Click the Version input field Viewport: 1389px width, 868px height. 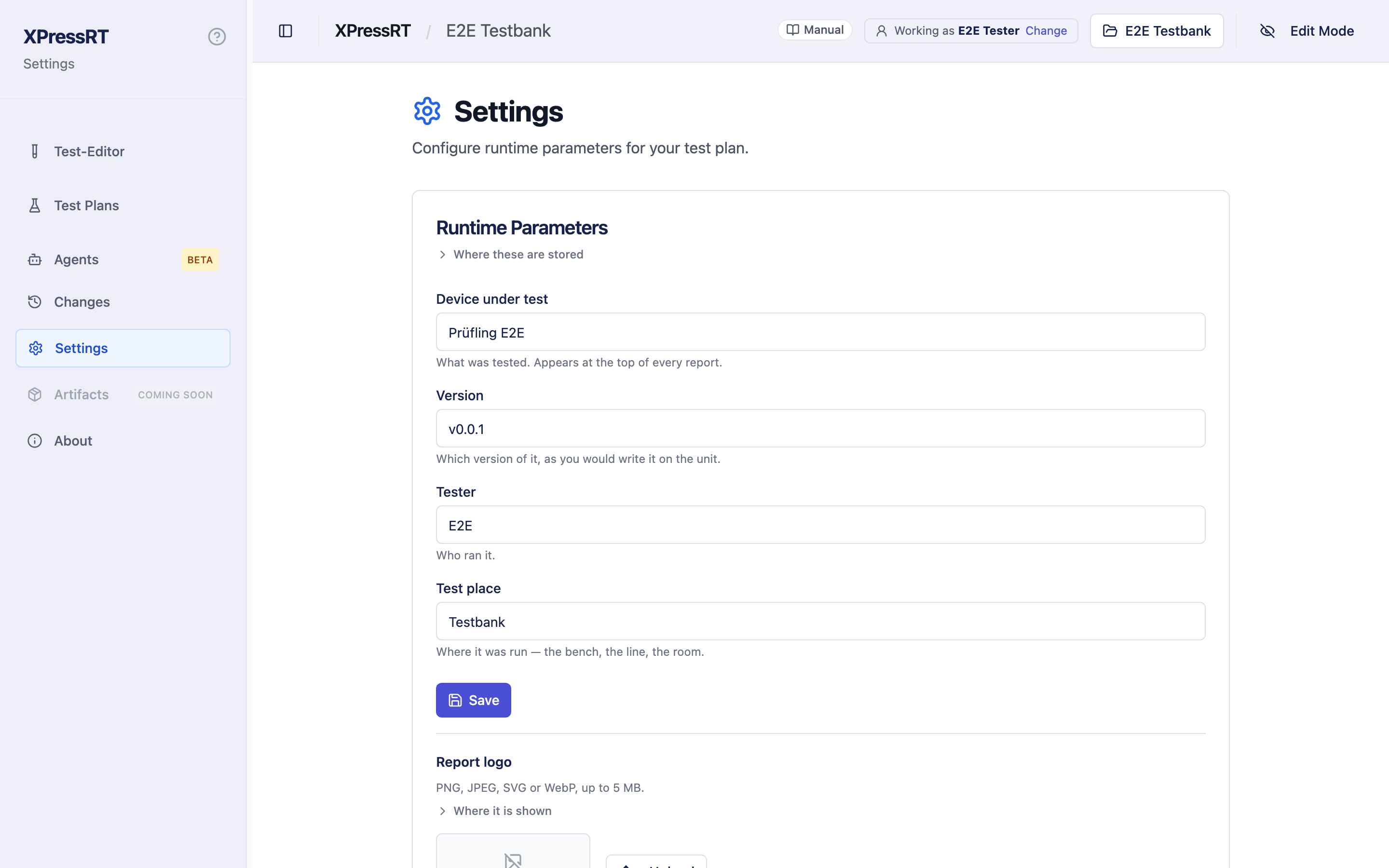(x=820, y=428)
